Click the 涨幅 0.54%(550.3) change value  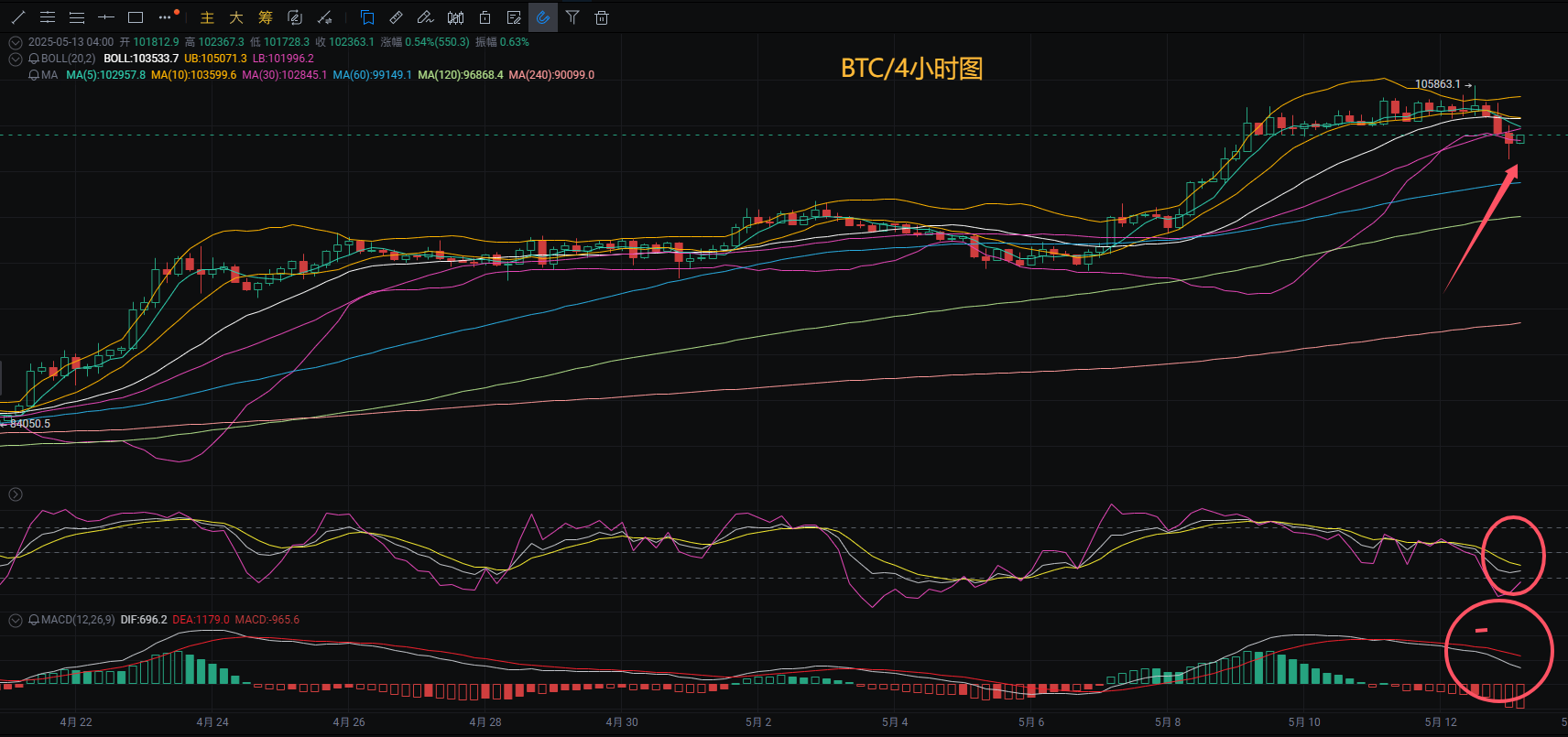pos(425,42)
